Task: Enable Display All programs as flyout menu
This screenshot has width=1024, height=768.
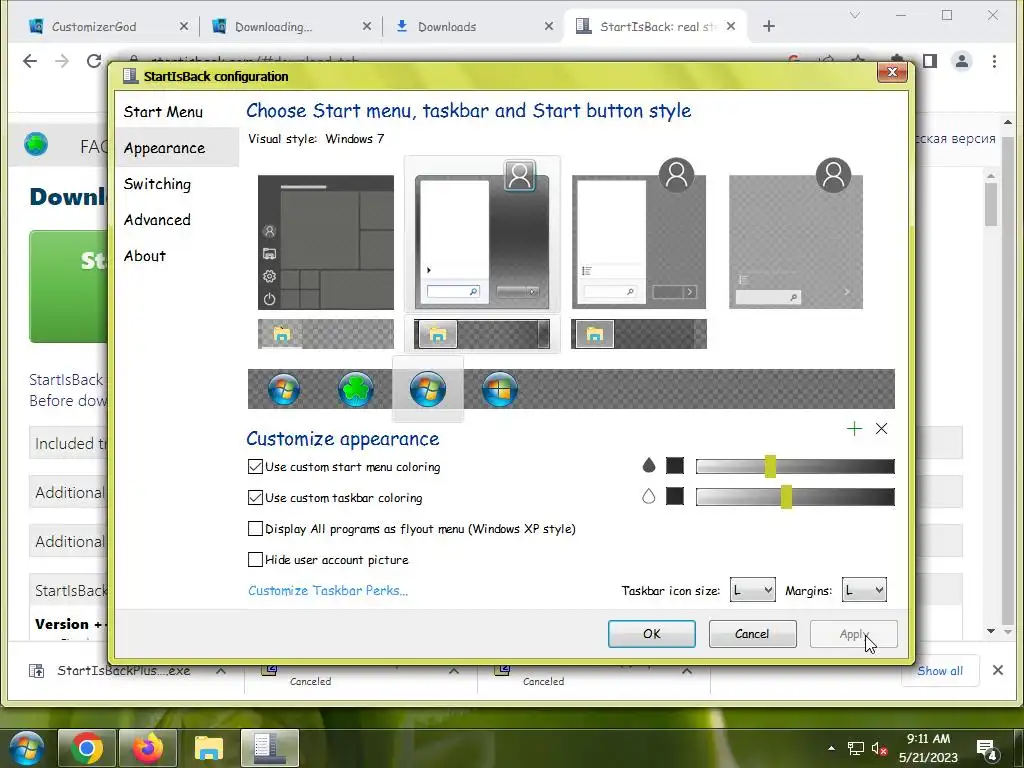Action: pyautogui.click(x=255, y=528)
